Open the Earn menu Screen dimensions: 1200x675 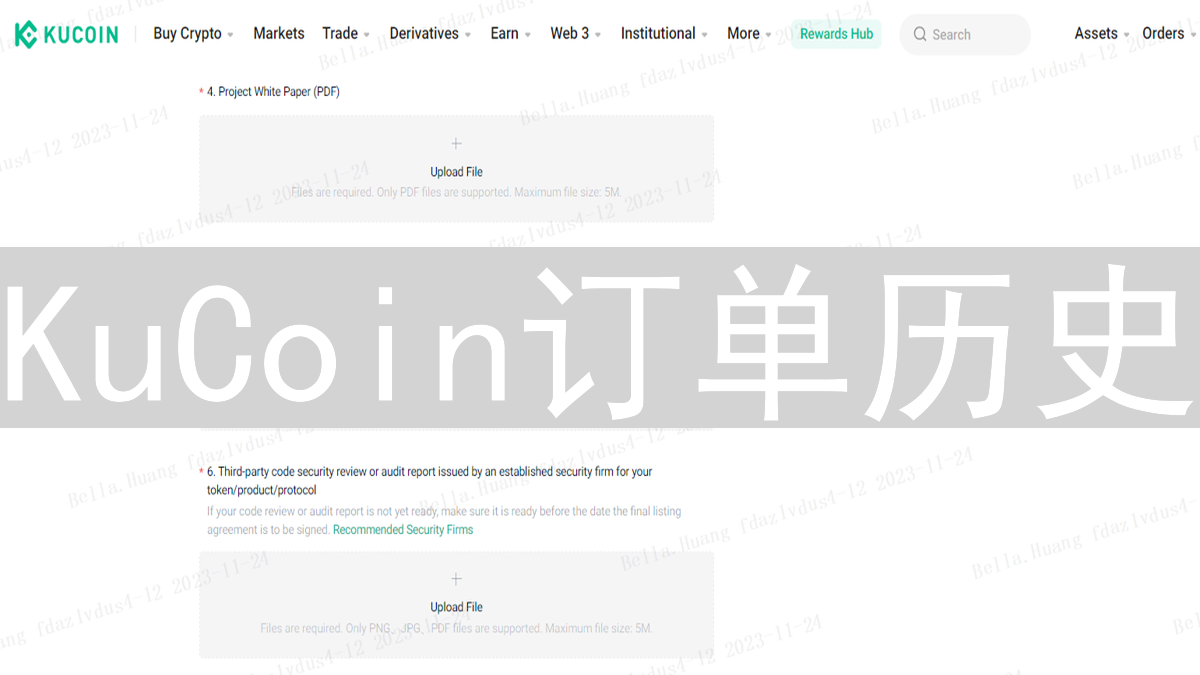505,33
